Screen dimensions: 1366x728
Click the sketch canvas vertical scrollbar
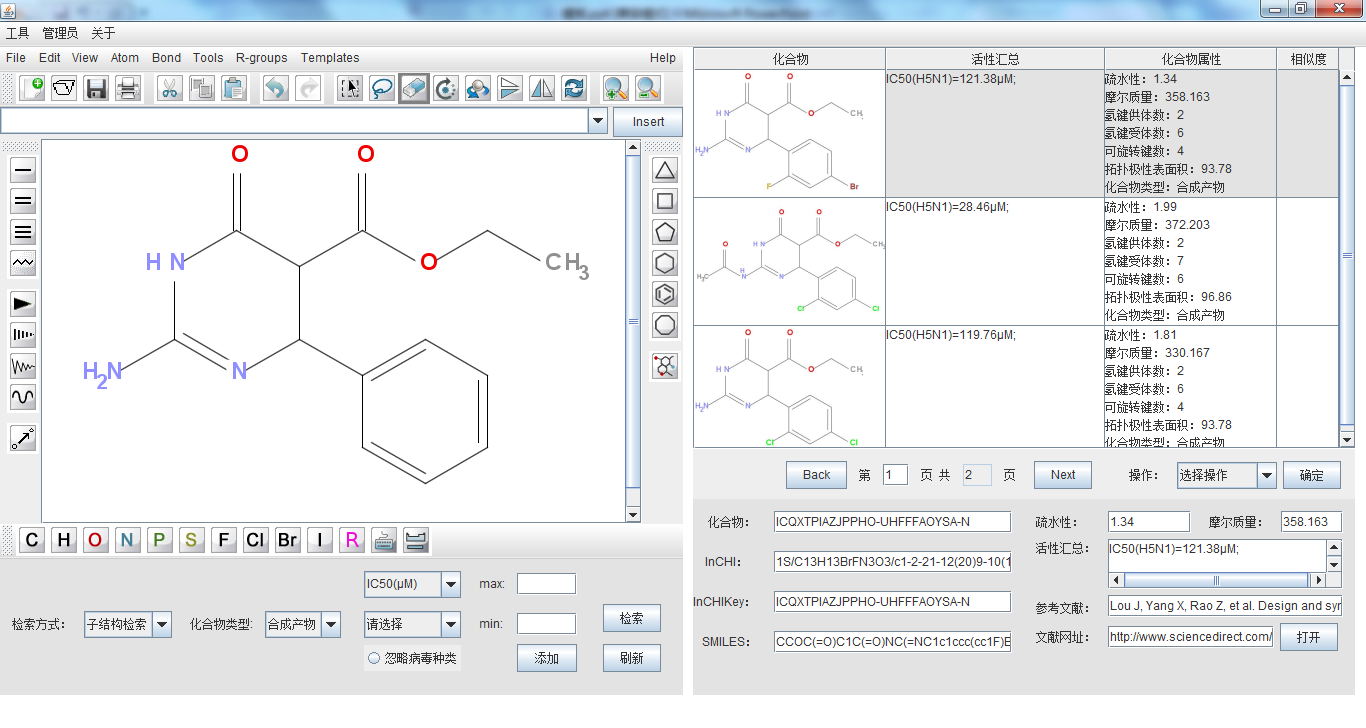[632, 330]
